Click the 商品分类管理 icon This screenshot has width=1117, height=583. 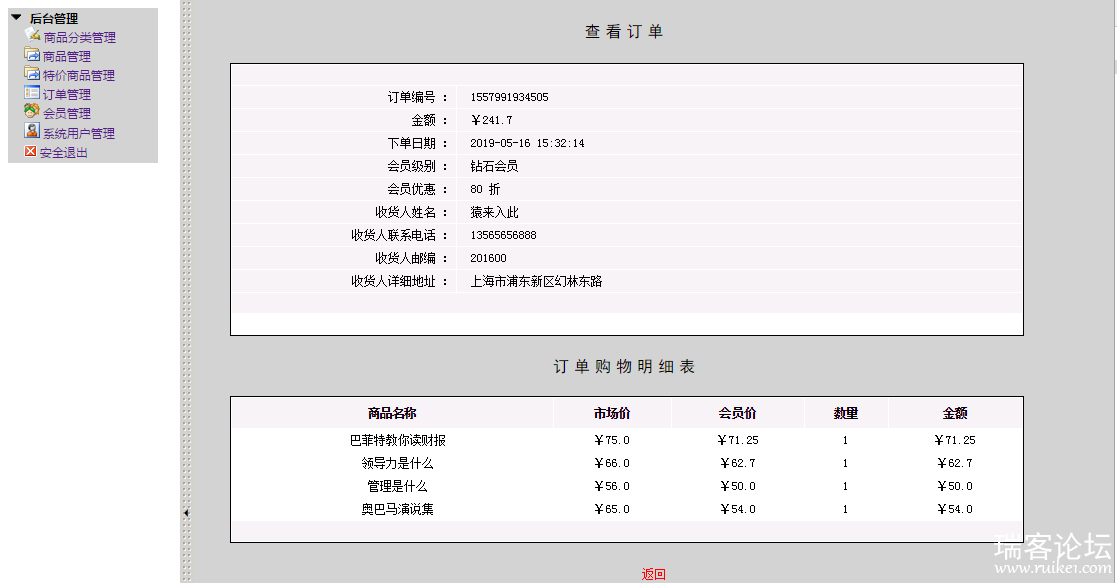click(x=32, y=34)
